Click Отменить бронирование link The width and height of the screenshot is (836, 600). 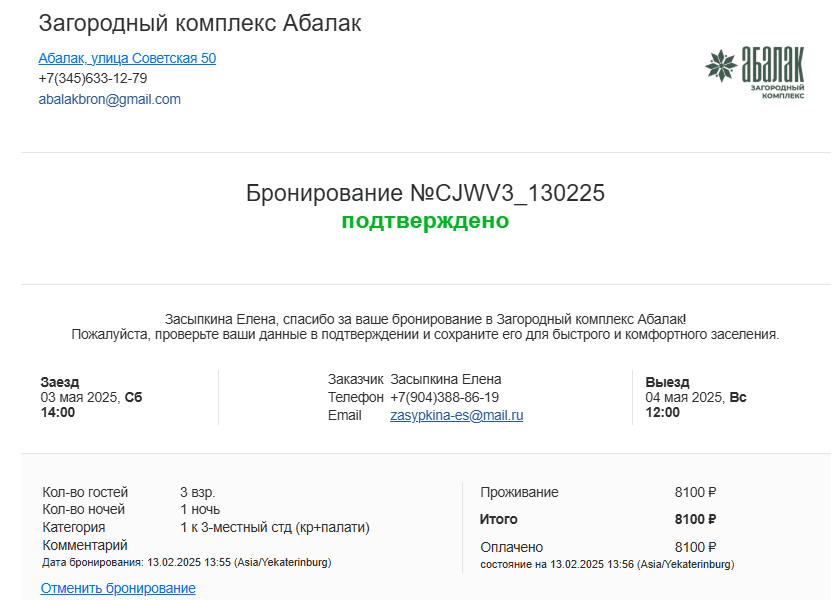tap(118, 588)
